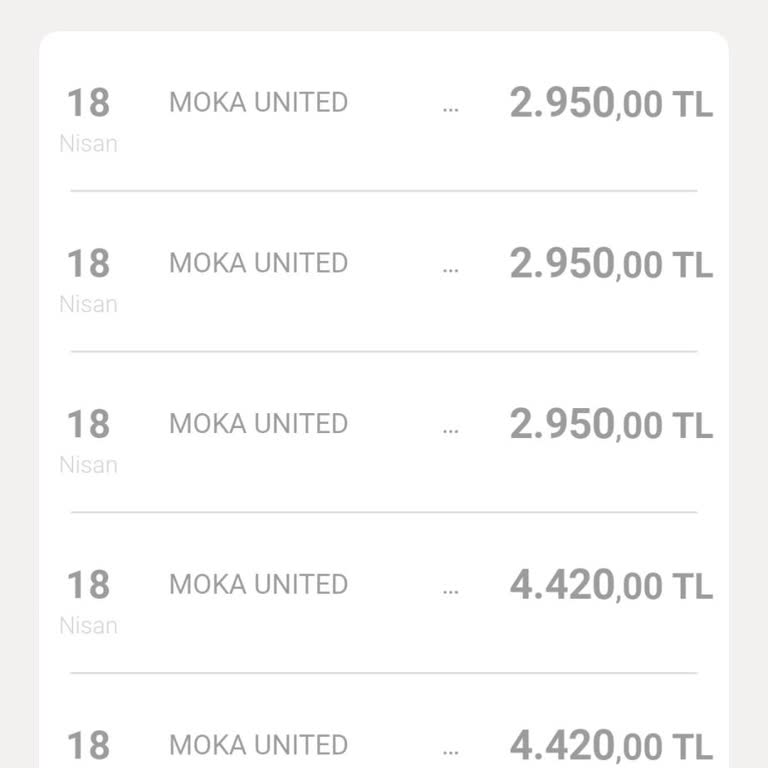This screenshot has height=768, width=768.
Task: Select MOKA UNITED in the topmost transaction
Action: pos(258,102)
